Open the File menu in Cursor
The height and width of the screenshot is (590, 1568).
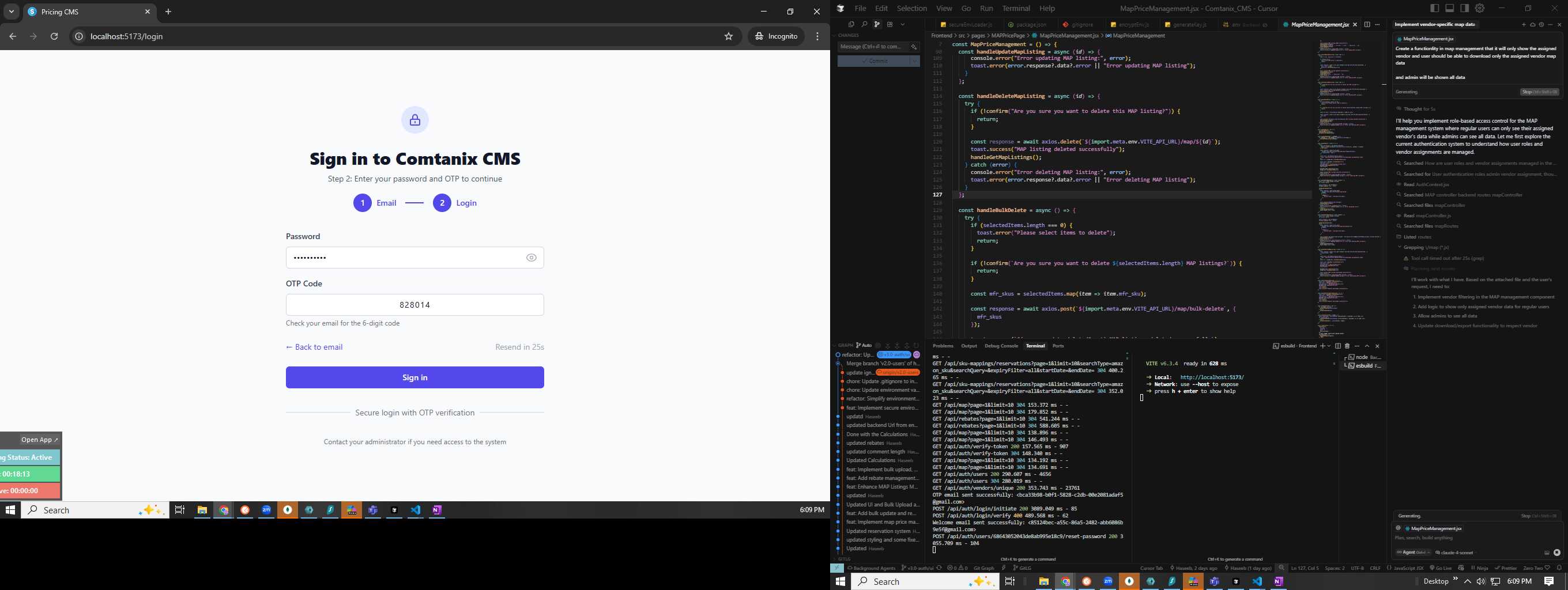[x=860, y=9]
